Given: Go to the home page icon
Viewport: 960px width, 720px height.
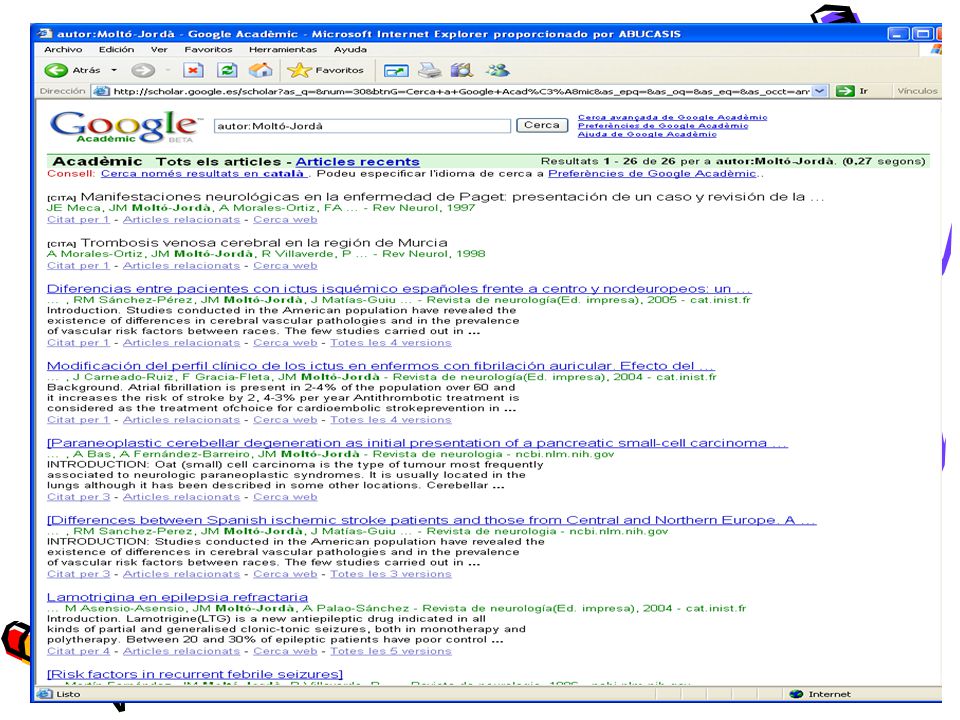Looking at the screenshot, I should tap(260, 70).
